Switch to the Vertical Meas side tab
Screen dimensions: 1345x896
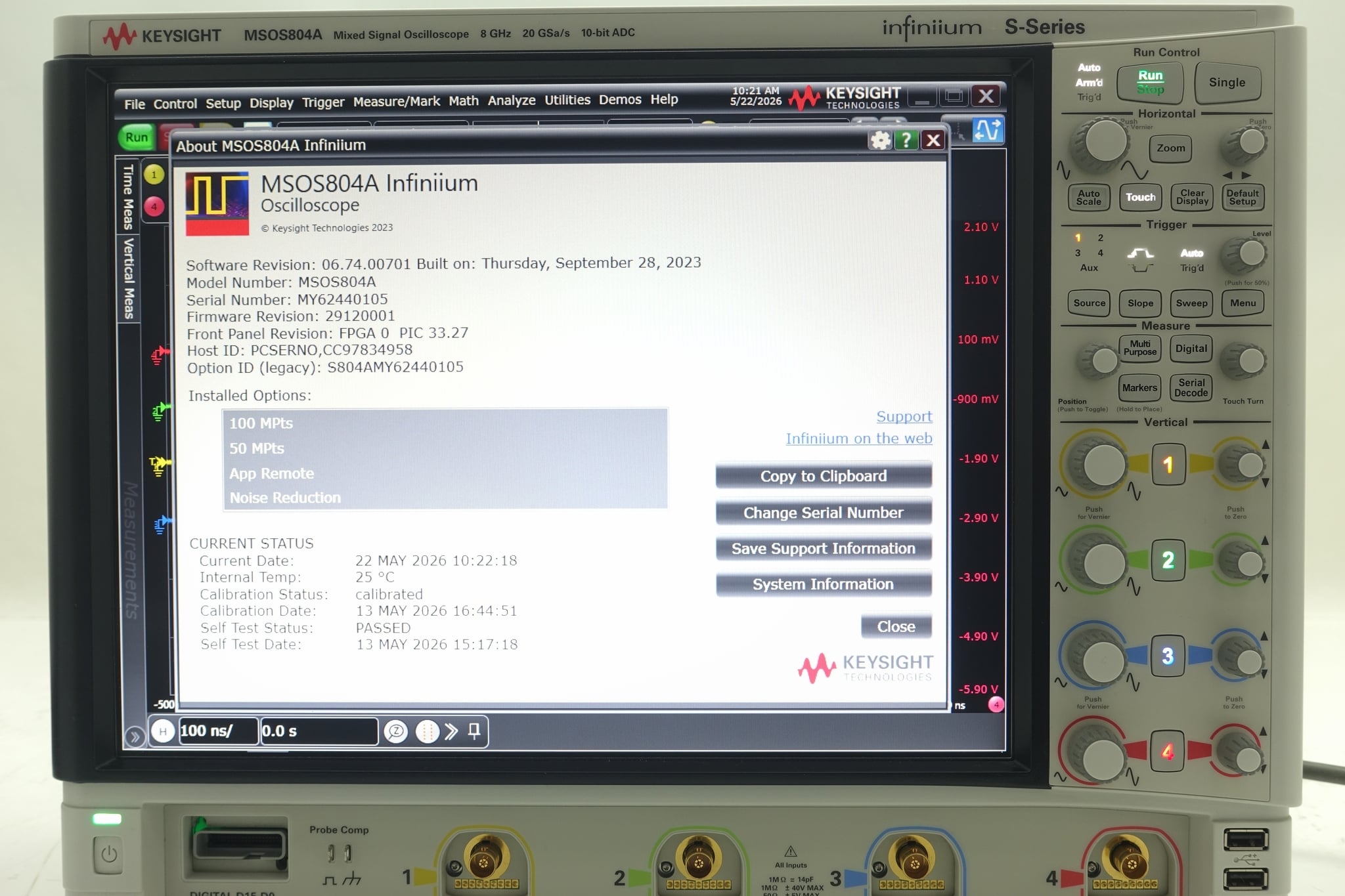(128, 278)
